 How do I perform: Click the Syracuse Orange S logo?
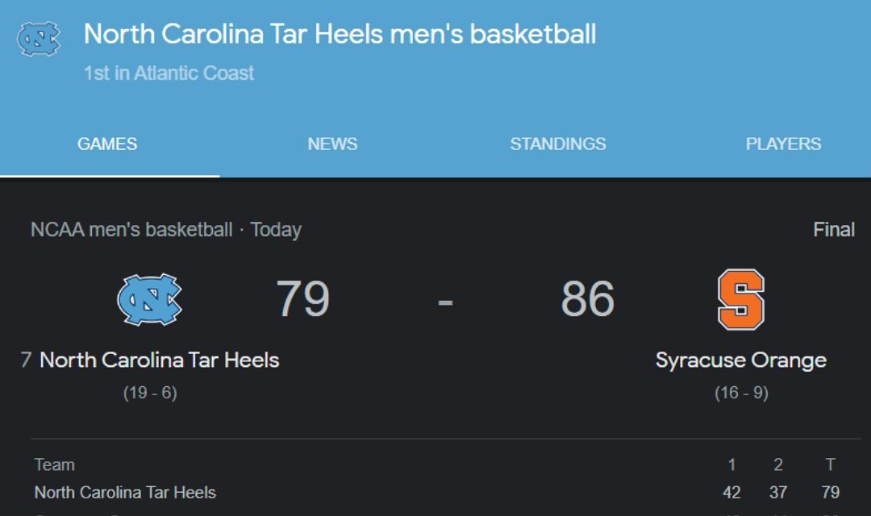pyautogui.click(x=741, y=300)
